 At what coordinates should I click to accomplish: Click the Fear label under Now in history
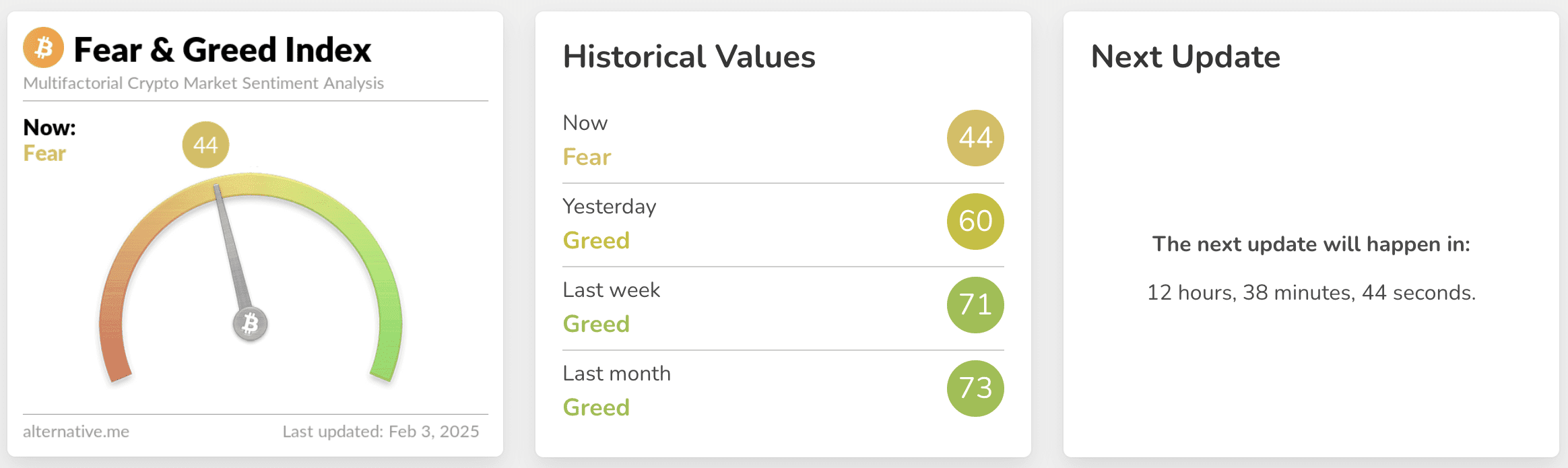pyautogui.click(x=587, y=157)
